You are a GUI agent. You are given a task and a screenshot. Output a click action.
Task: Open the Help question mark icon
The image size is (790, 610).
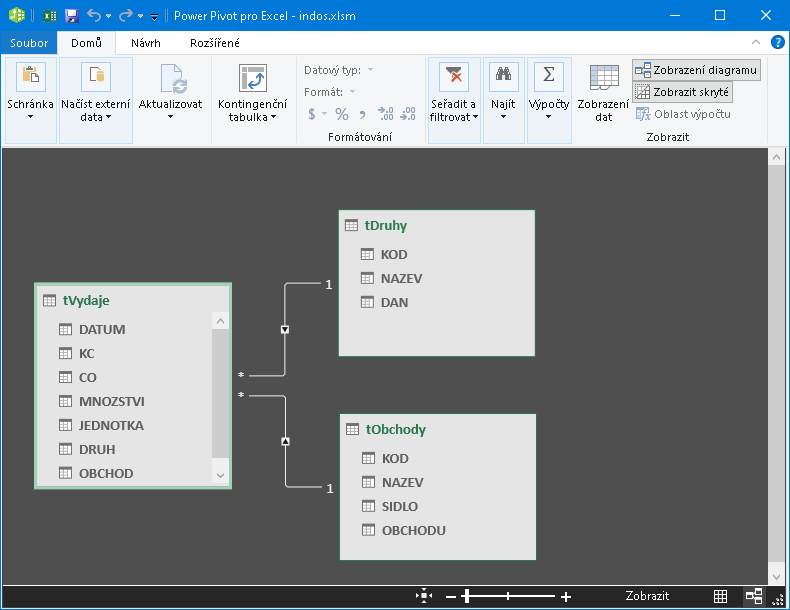(777, 43)
